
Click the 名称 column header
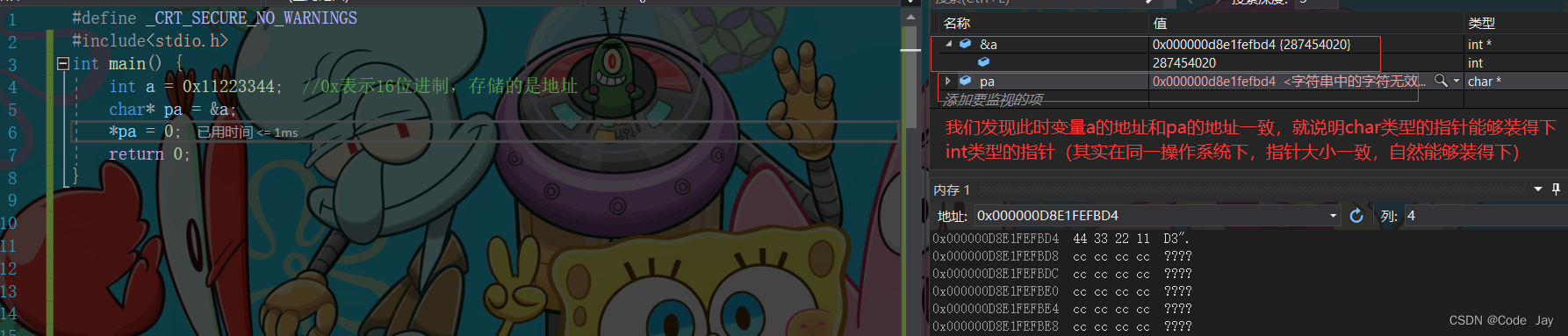pyautogui.click(x=957, y=24)
